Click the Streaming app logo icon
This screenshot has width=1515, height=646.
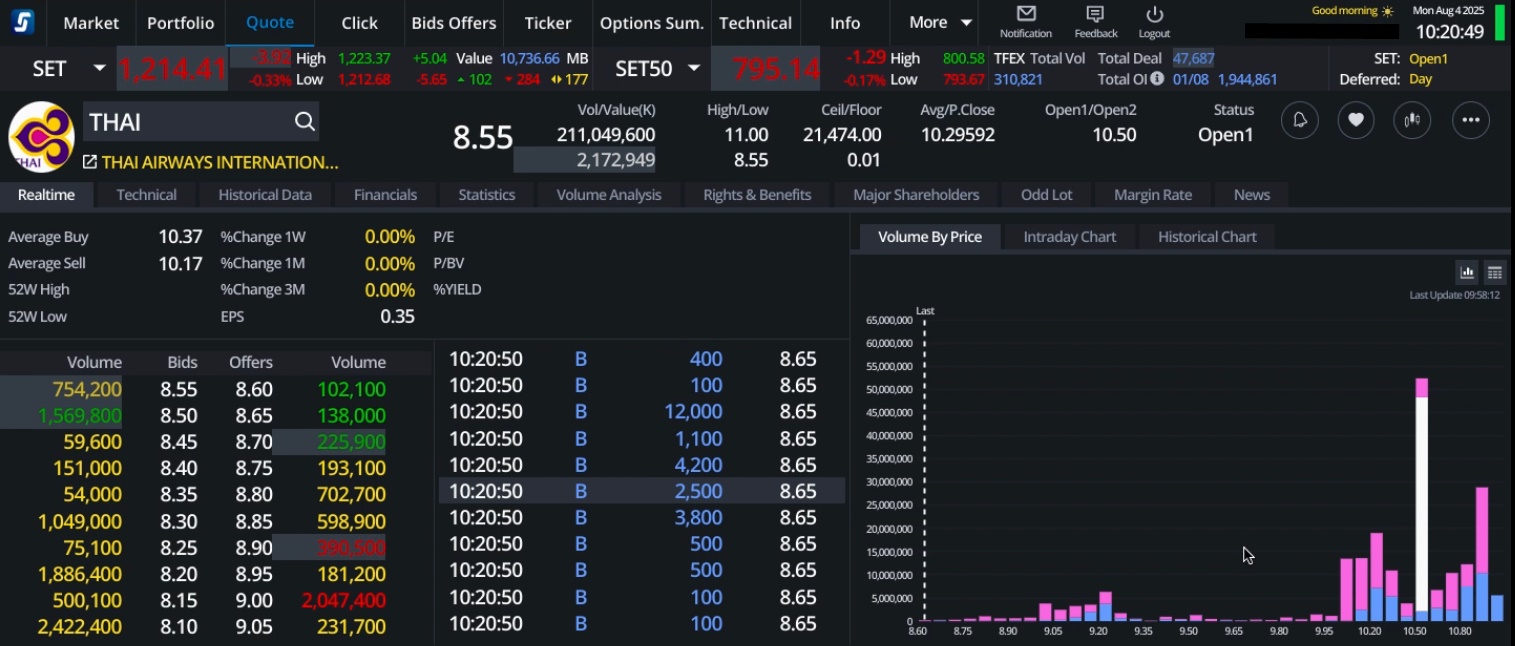tap(21, 22)
